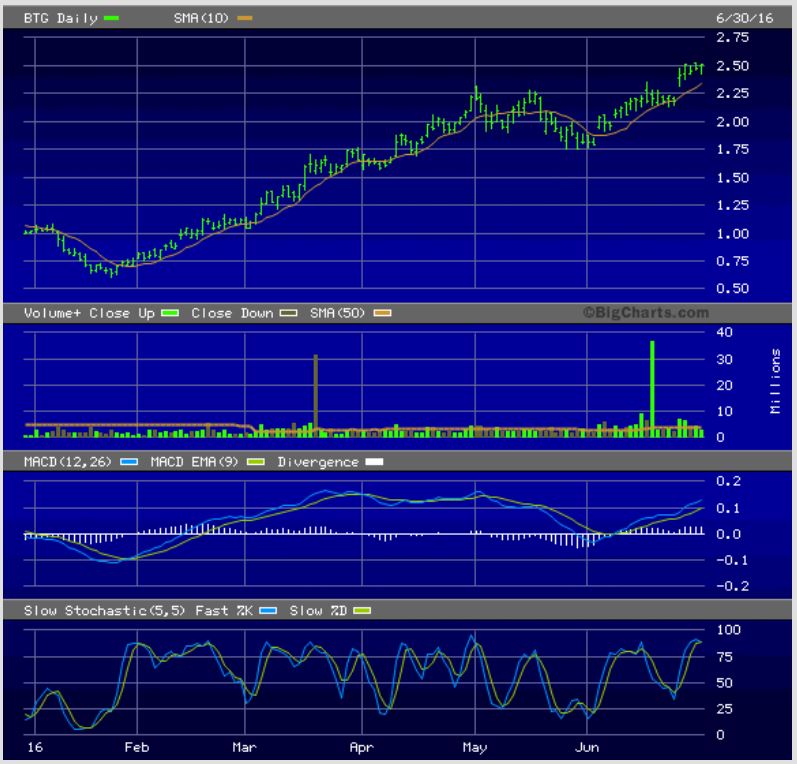Click the blue Fast %K legend swatch
Screen dimensions: 797x764
point(268,610)
